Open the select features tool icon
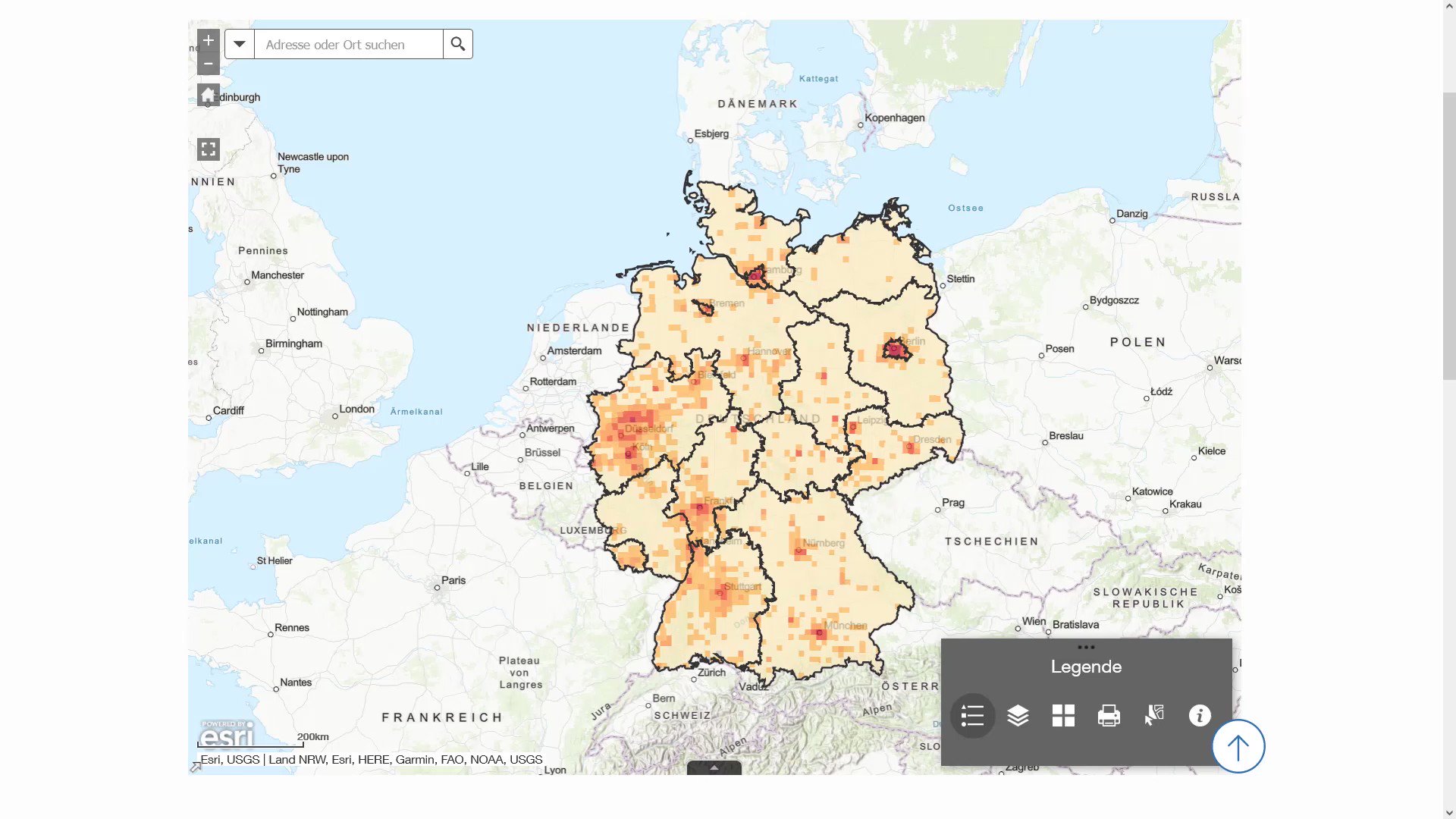This screenshot has height=819, width=1456. 1154,715
